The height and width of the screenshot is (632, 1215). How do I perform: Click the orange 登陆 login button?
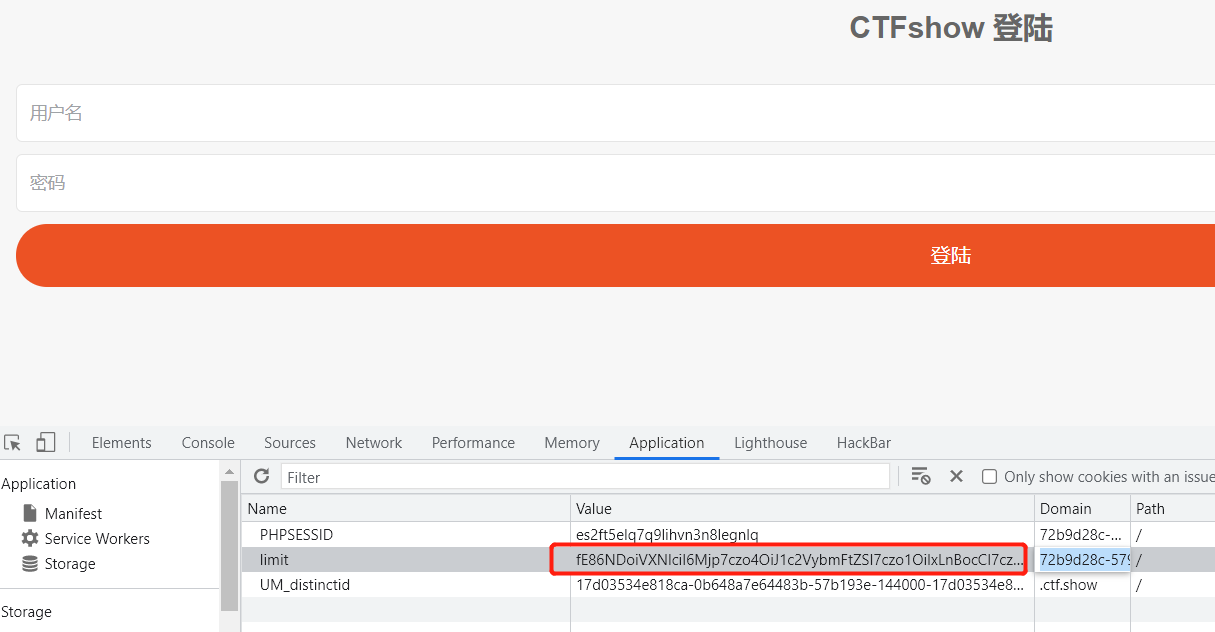(x=615, y=255)
